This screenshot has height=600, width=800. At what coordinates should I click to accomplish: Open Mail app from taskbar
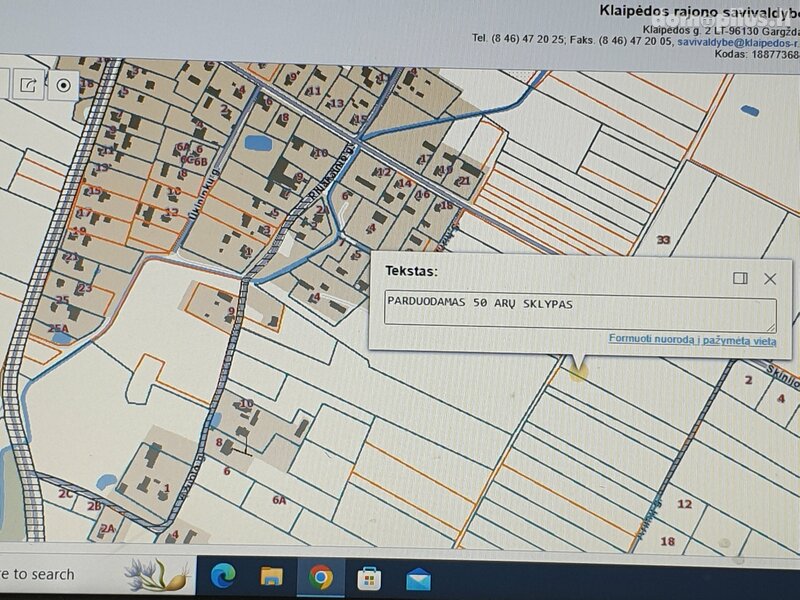pos(418,580)
